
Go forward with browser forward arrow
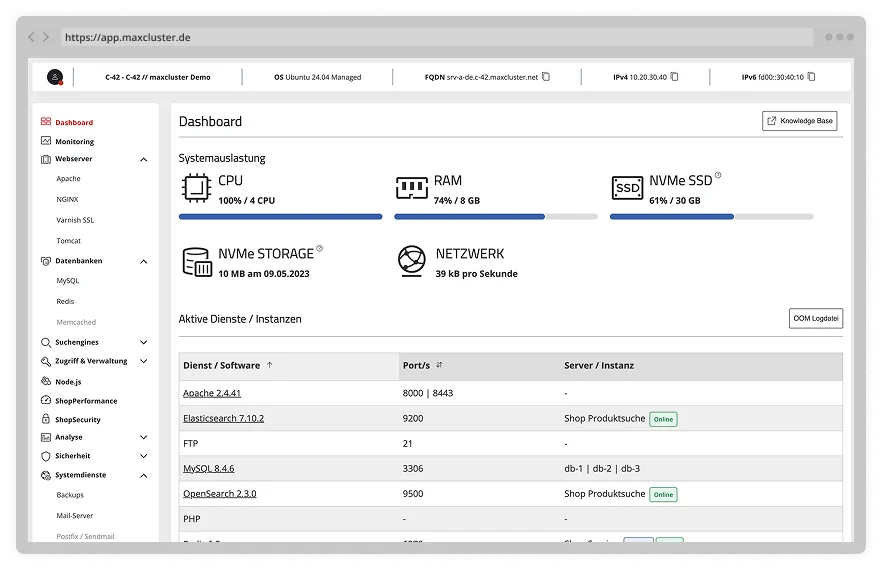pos(46,37)
